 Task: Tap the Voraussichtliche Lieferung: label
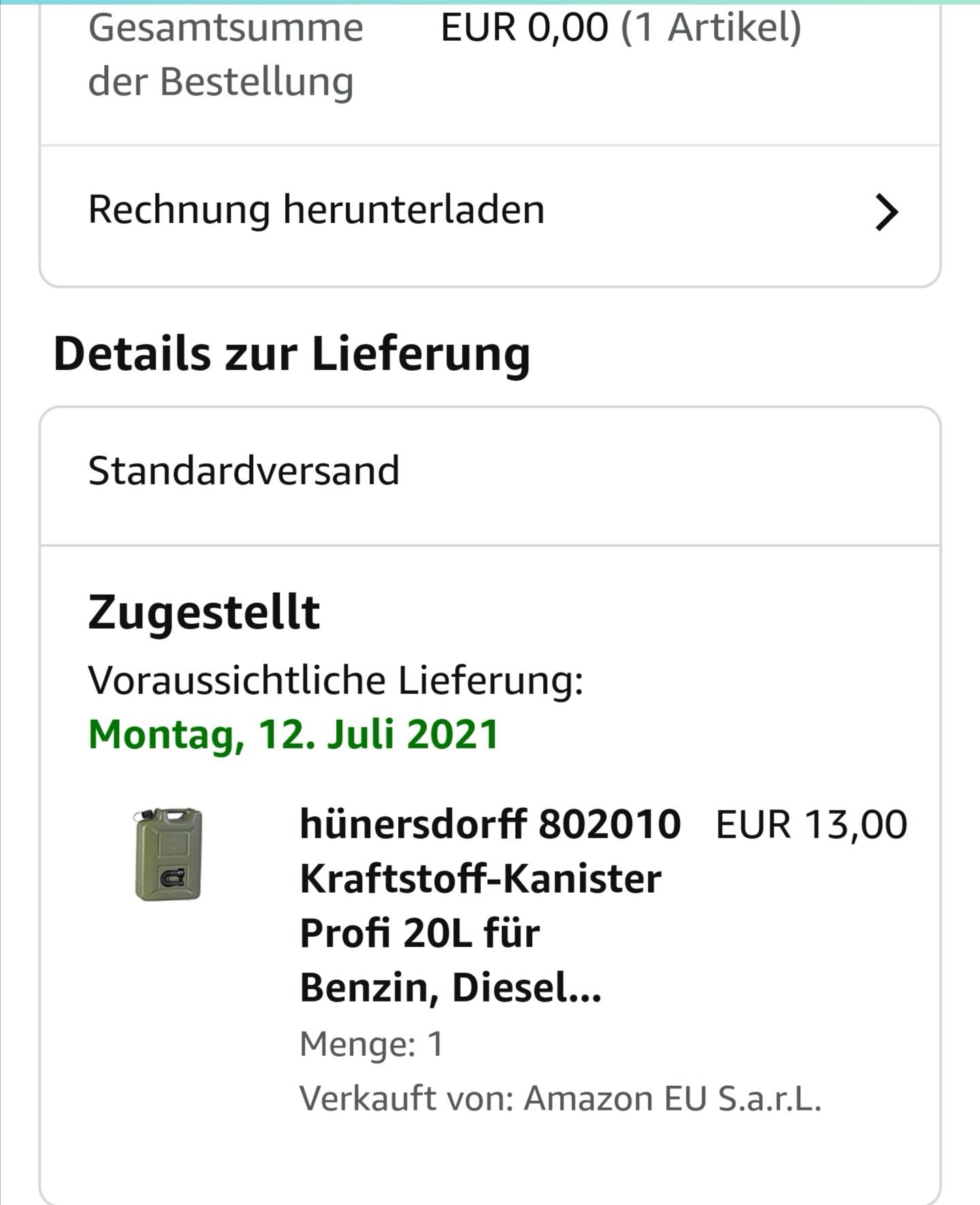(x=336, y=680)
